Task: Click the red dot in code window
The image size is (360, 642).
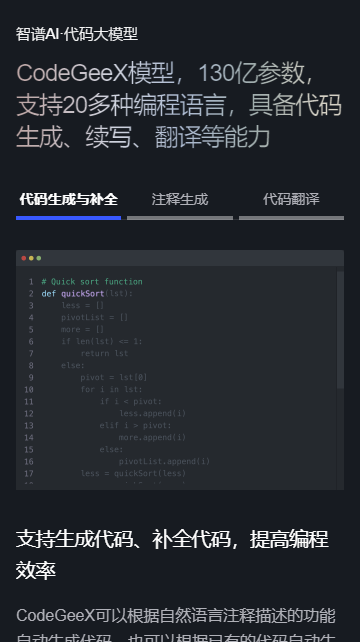Action: (x=24, y=258)
